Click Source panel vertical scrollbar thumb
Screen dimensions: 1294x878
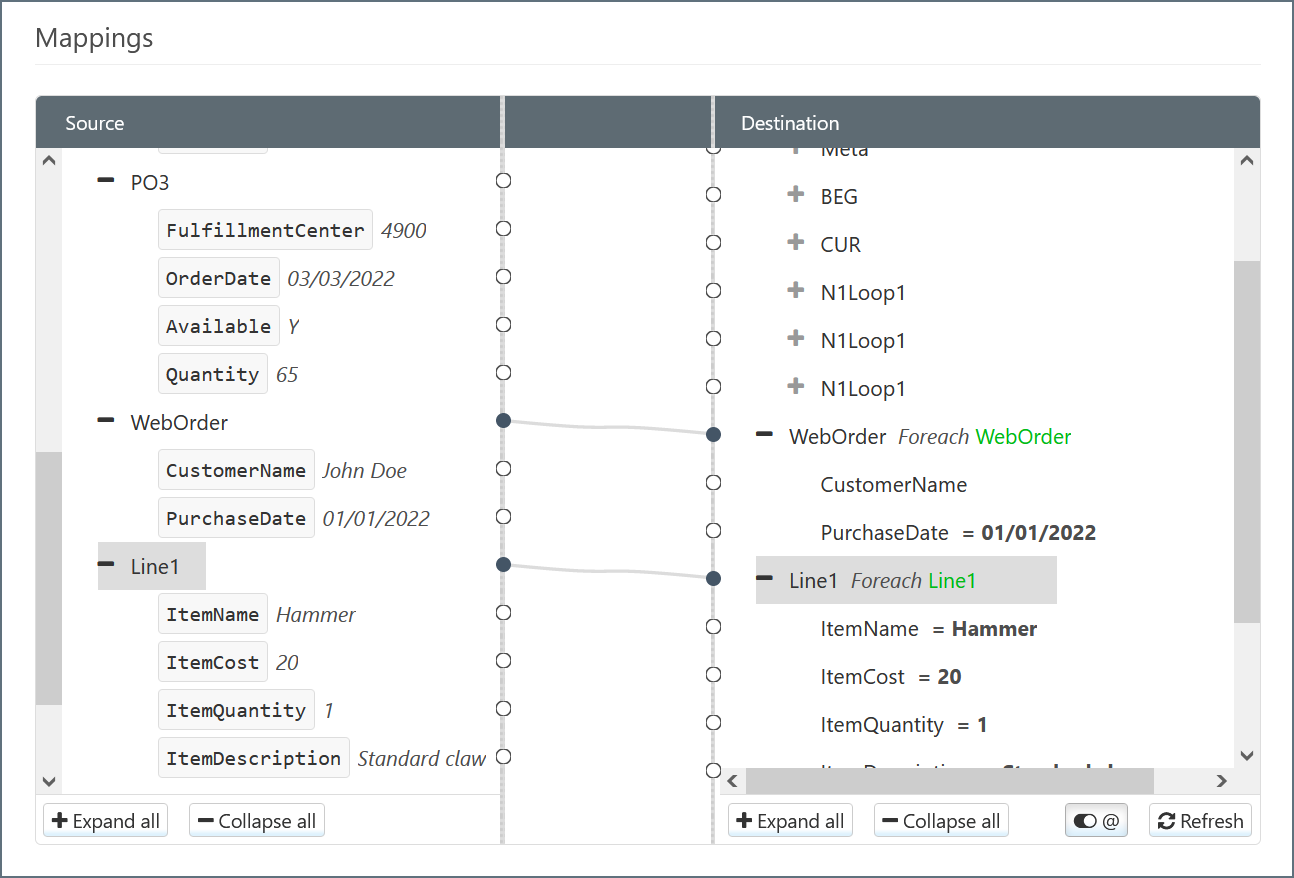click(49, 578)
